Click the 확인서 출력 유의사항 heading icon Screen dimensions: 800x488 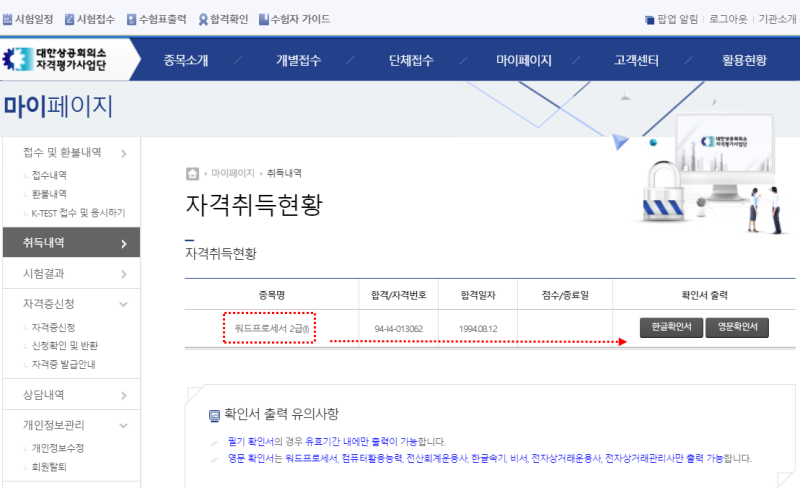[215, 416]
